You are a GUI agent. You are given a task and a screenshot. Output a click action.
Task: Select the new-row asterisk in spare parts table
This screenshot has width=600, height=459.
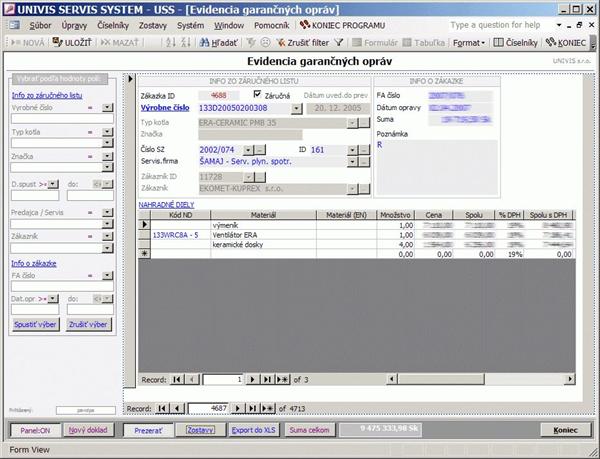[144, 254]
